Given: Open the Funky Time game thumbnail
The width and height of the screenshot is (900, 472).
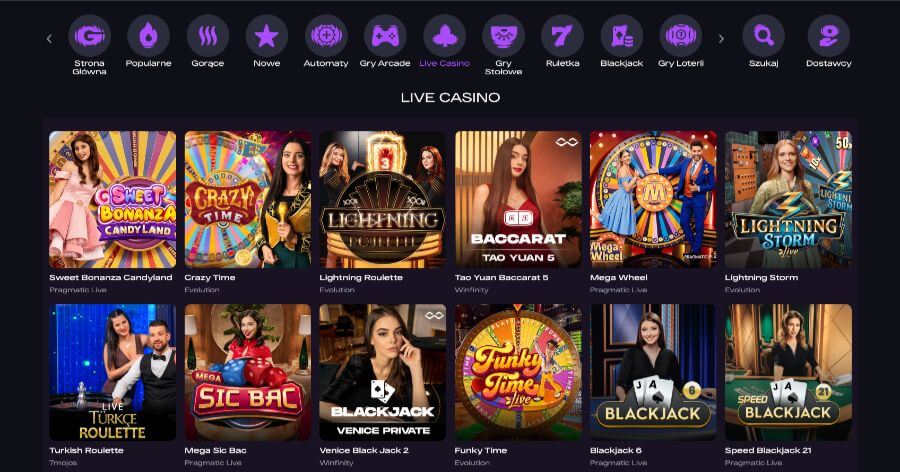Looking at the screenshot, I should pyautogui.click(x=518, y=372).
